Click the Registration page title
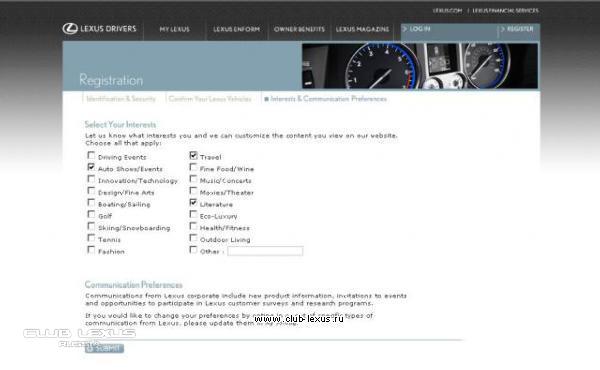Screen dimensions: 600x370 click(111, 80)
